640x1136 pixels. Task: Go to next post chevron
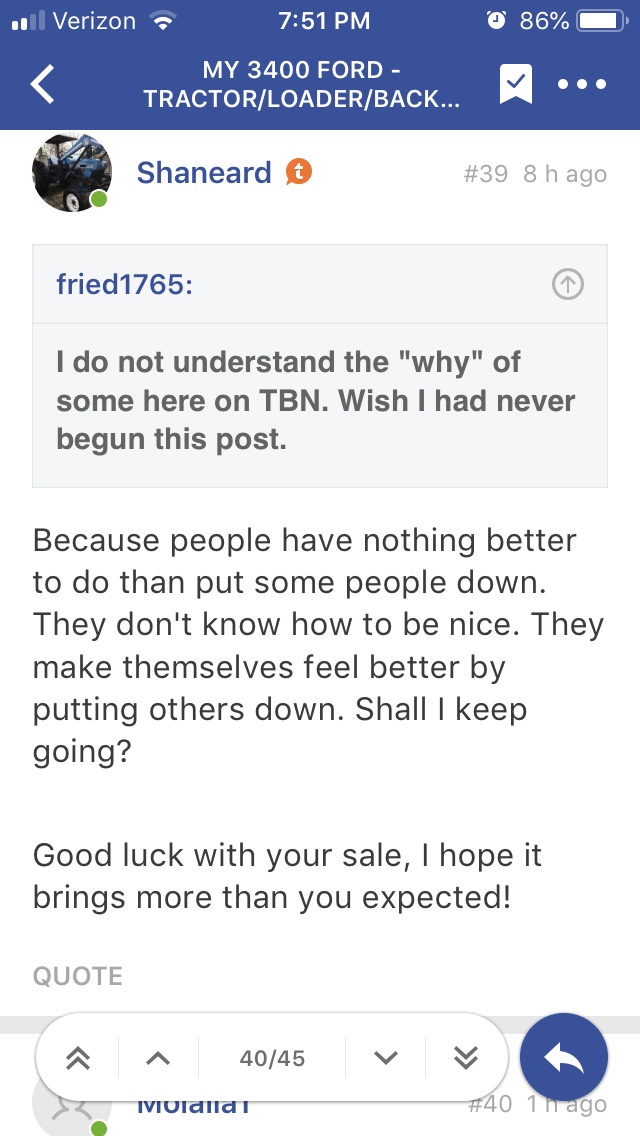(x=386, y=1058)
